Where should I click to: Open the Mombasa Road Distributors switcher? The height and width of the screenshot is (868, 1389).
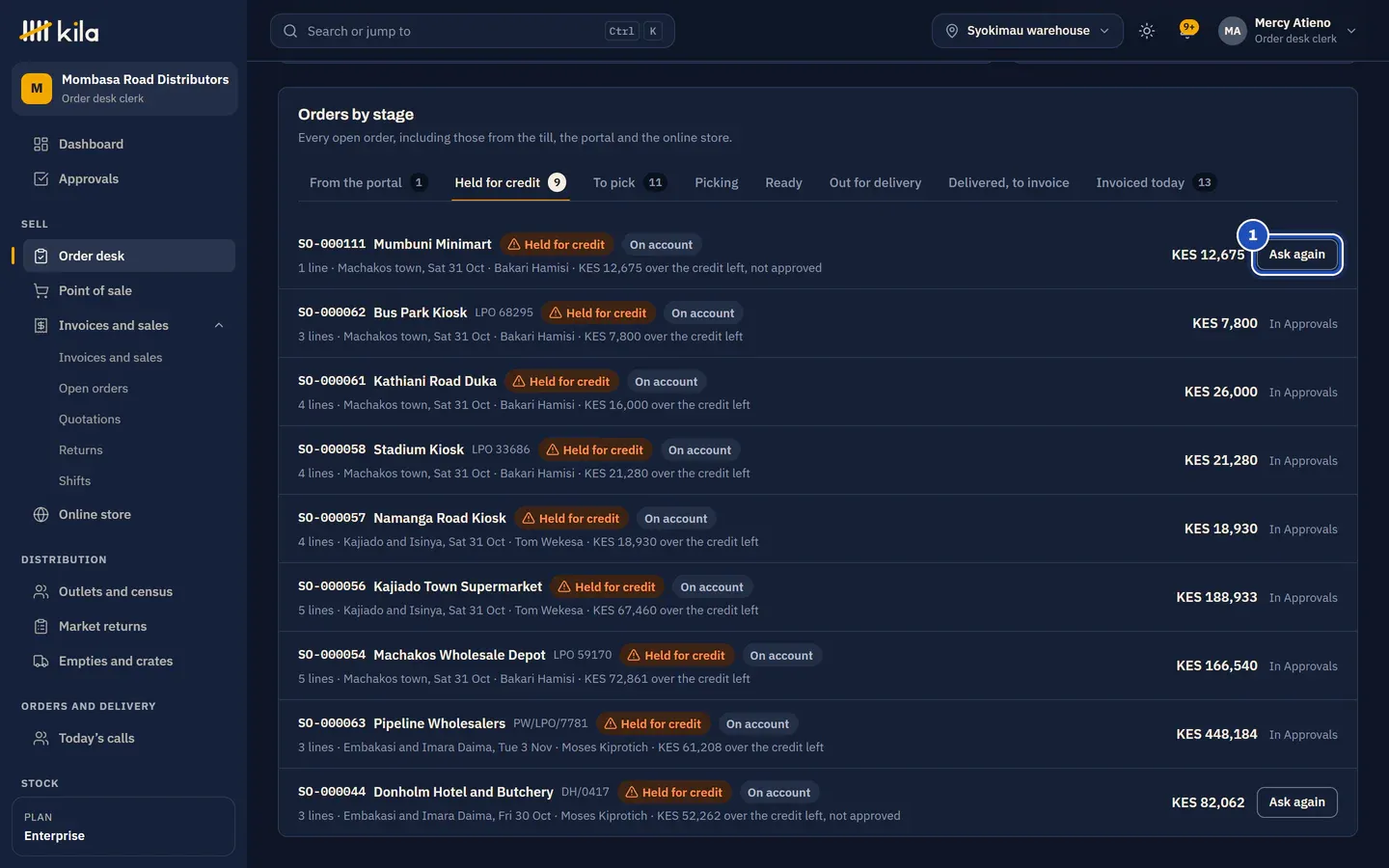124,89
